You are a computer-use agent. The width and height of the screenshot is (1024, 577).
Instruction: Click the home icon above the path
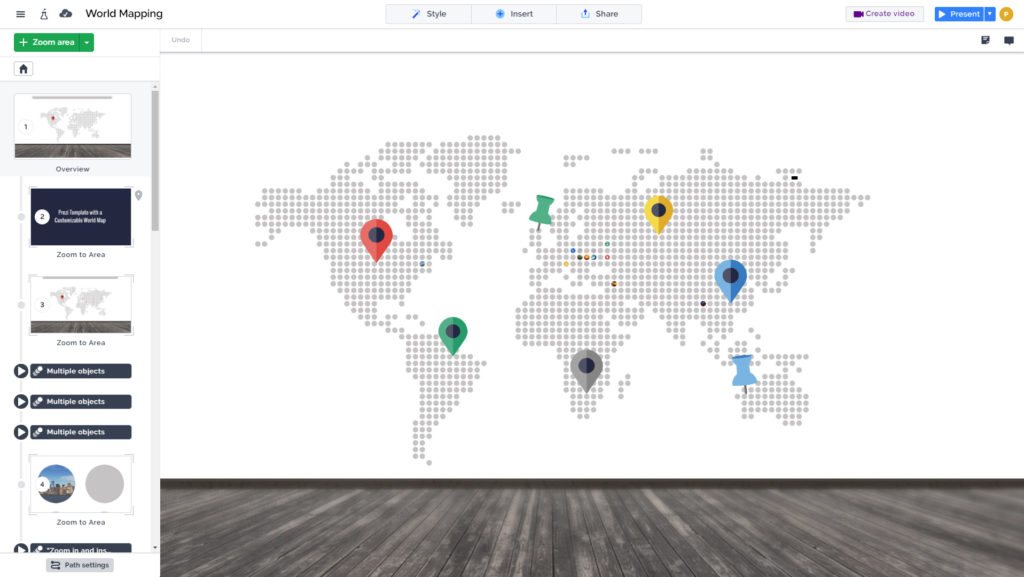24,69
